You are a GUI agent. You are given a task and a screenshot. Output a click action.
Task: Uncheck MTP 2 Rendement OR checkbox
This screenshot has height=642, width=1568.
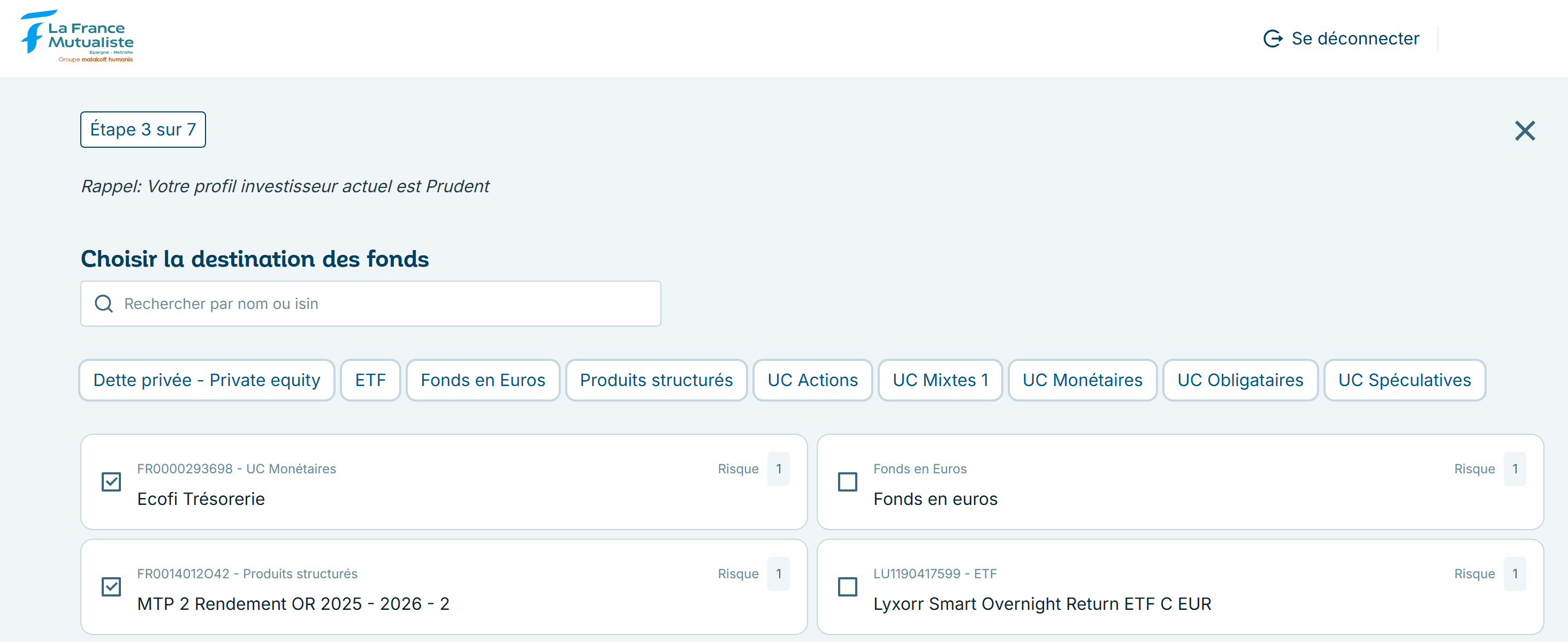pyautogui.click(x=111, y=586)
